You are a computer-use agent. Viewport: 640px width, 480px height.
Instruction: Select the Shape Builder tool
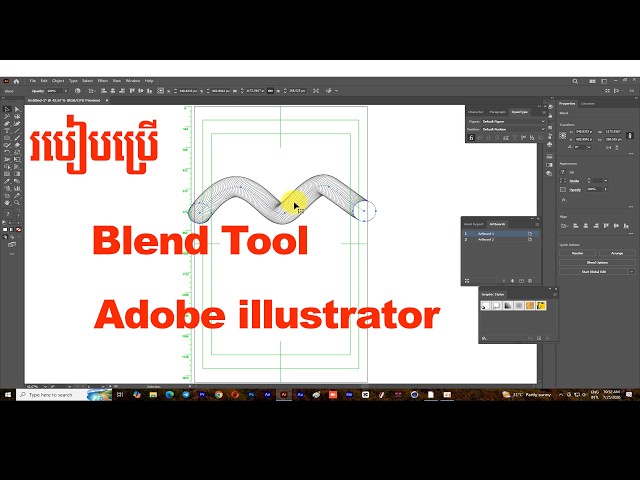(7, 167)
